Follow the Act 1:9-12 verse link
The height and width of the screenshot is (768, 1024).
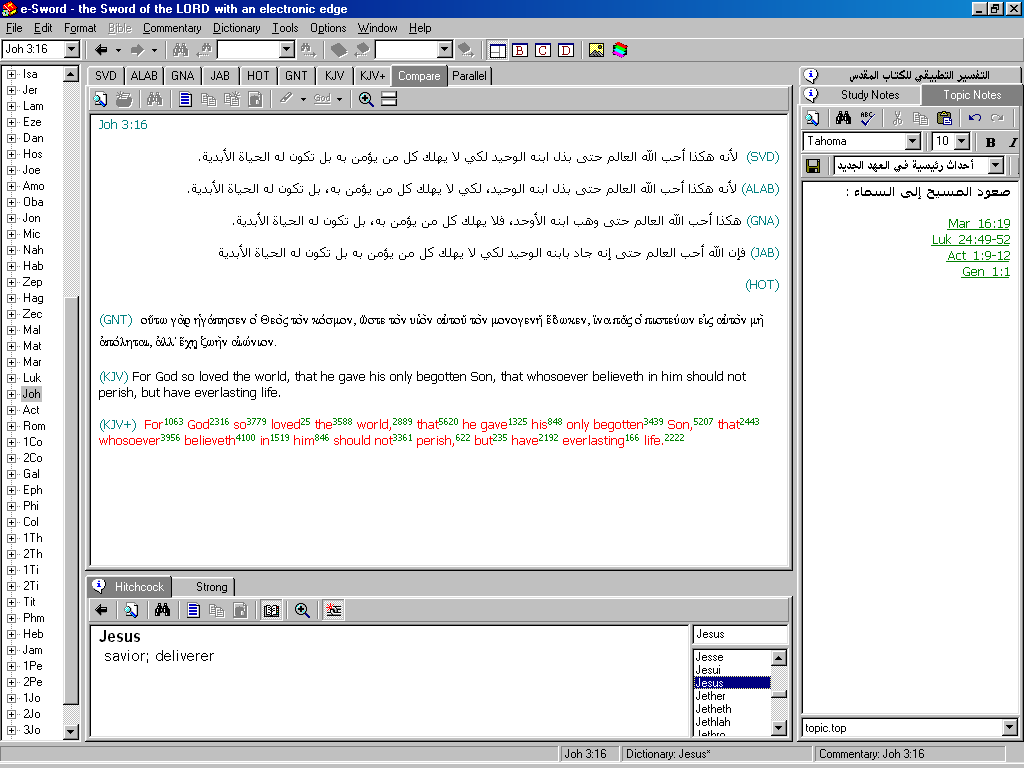[978, 255]
